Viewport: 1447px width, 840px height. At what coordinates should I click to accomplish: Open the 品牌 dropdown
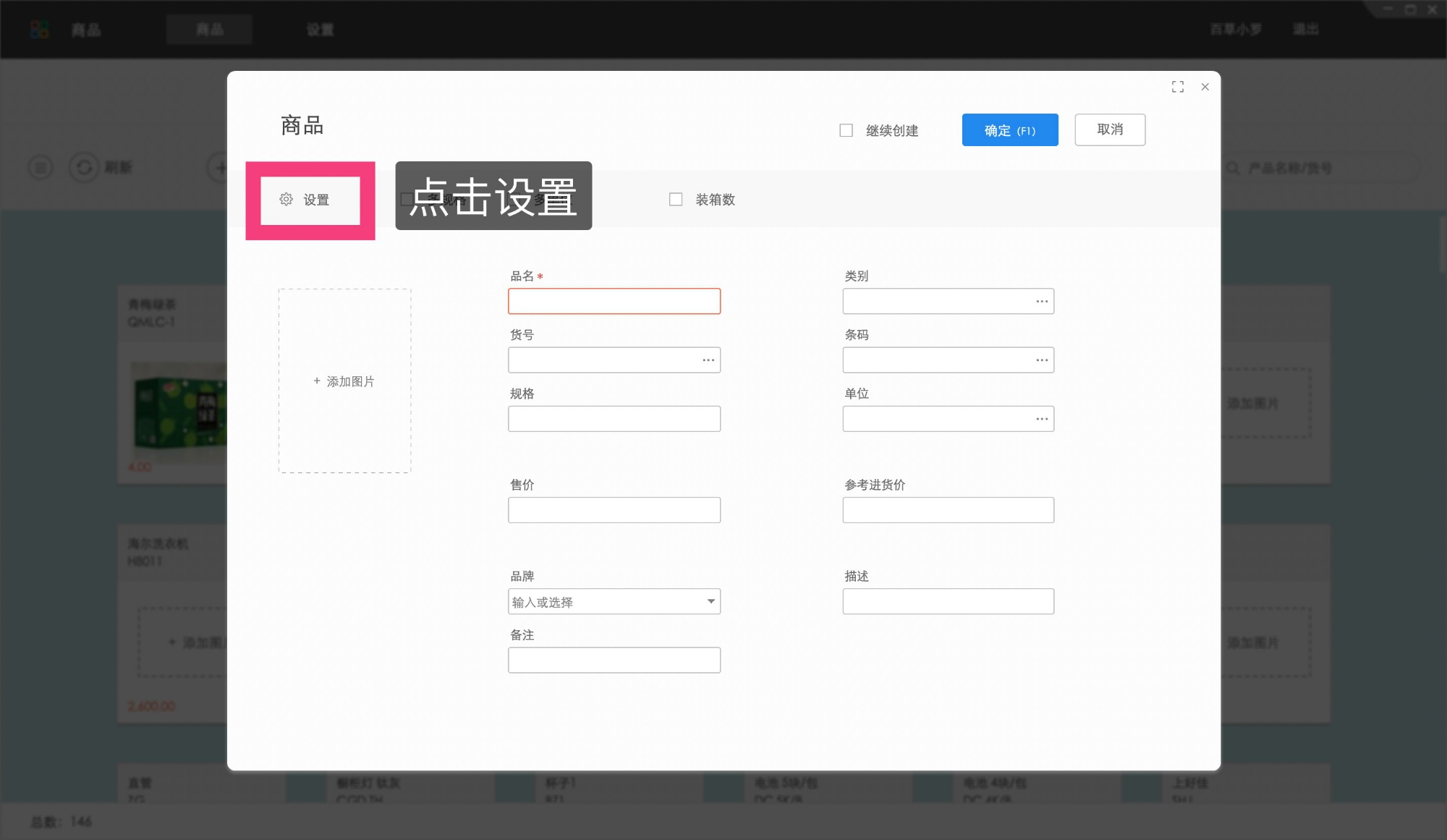coord(710,601)
